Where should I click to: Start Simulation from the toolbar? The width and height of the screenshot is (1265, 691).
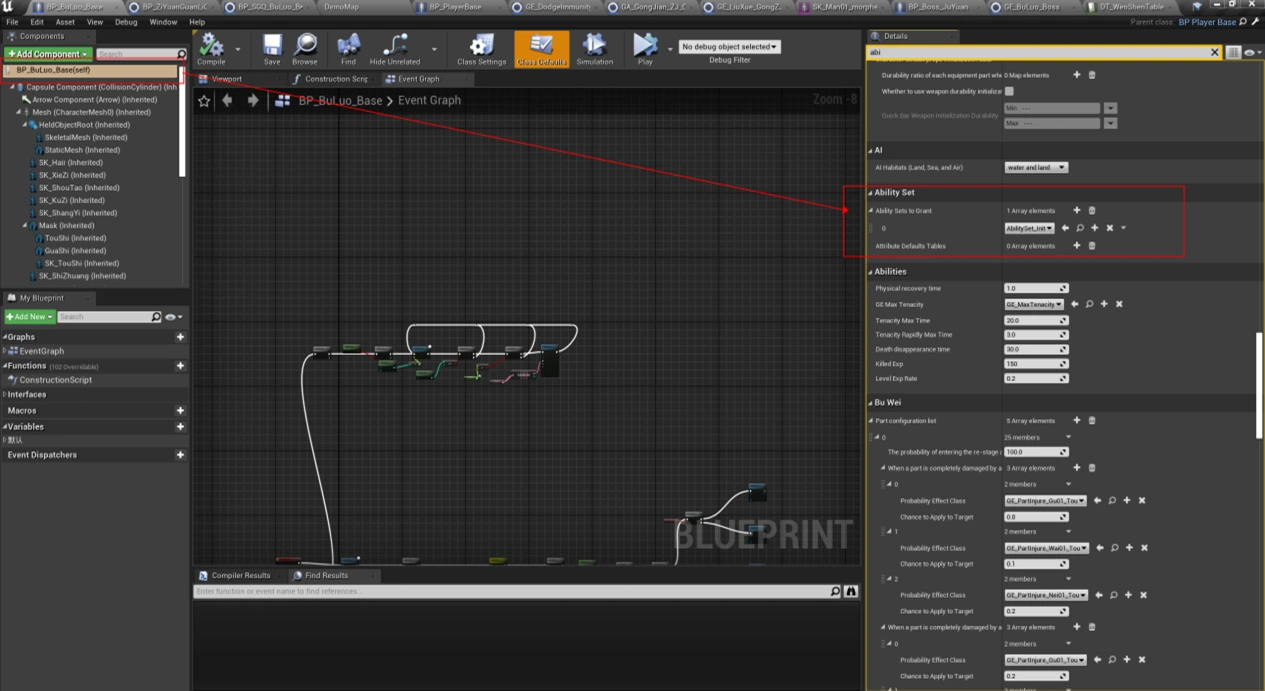[x=594, y=48]
